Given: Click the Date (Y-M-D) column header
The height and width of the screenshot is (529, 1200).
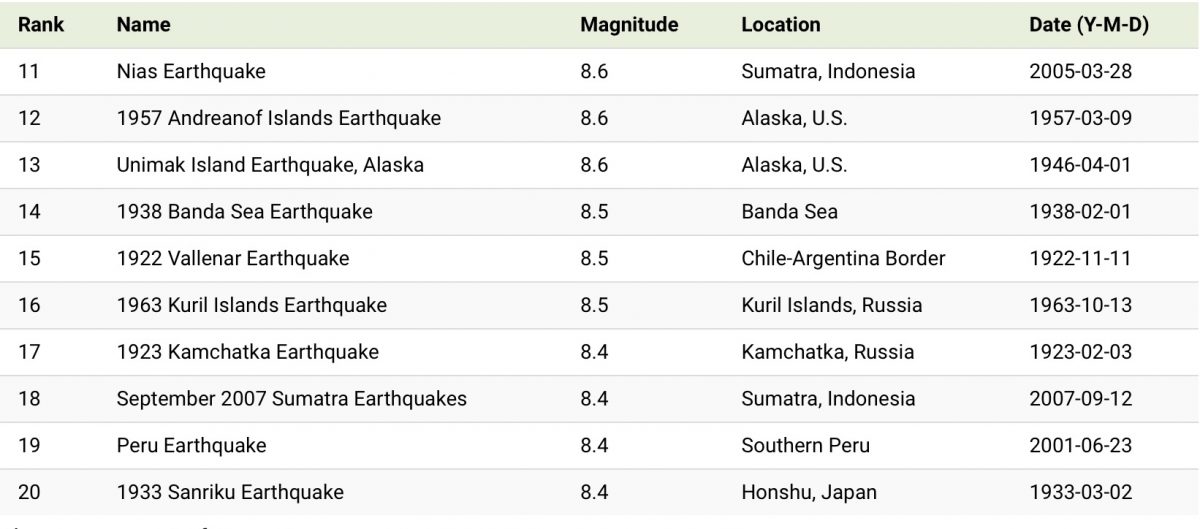Looking at the screenshot, I should pyautogui.click(x=1089, y=25).
